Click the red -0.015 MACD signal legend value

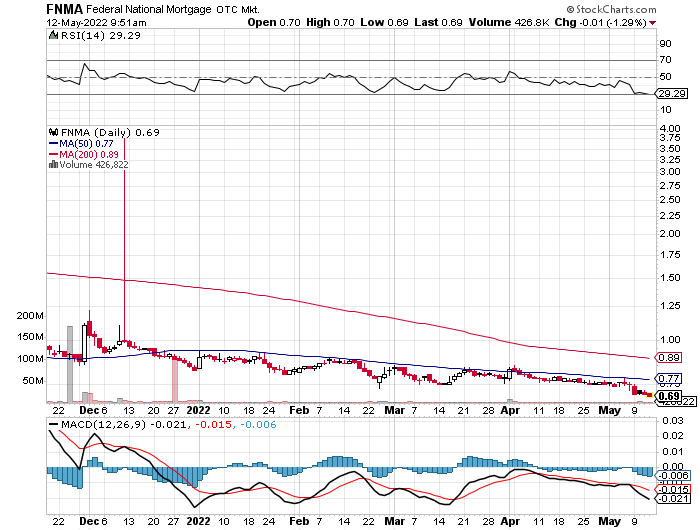point(212,424)
